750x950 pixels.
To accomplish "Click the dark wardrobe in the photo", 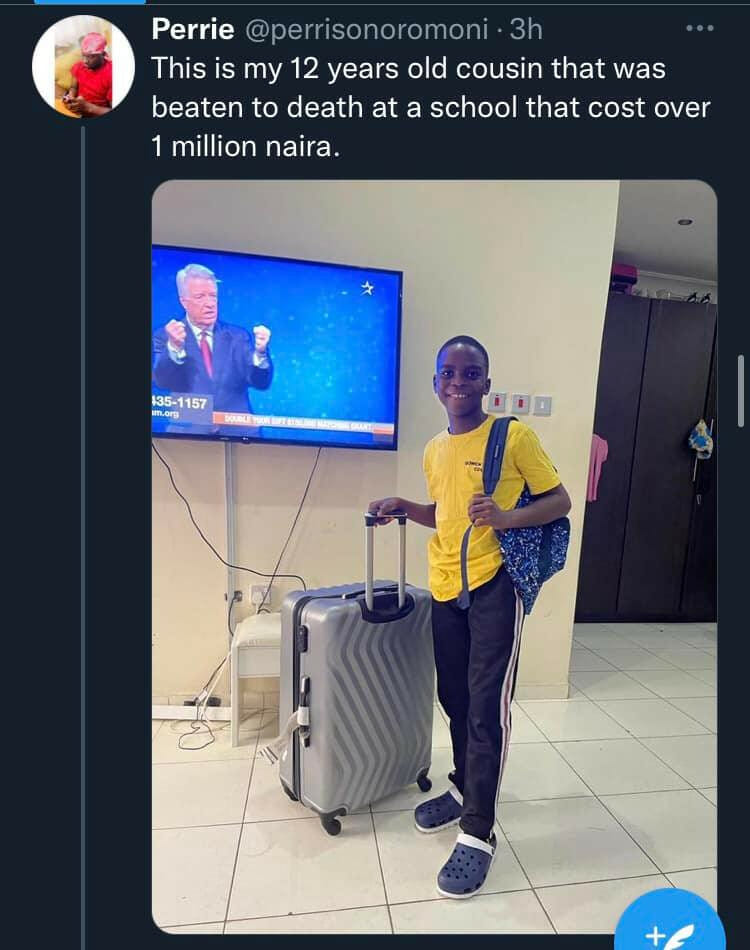I will [x=646, y=458].
